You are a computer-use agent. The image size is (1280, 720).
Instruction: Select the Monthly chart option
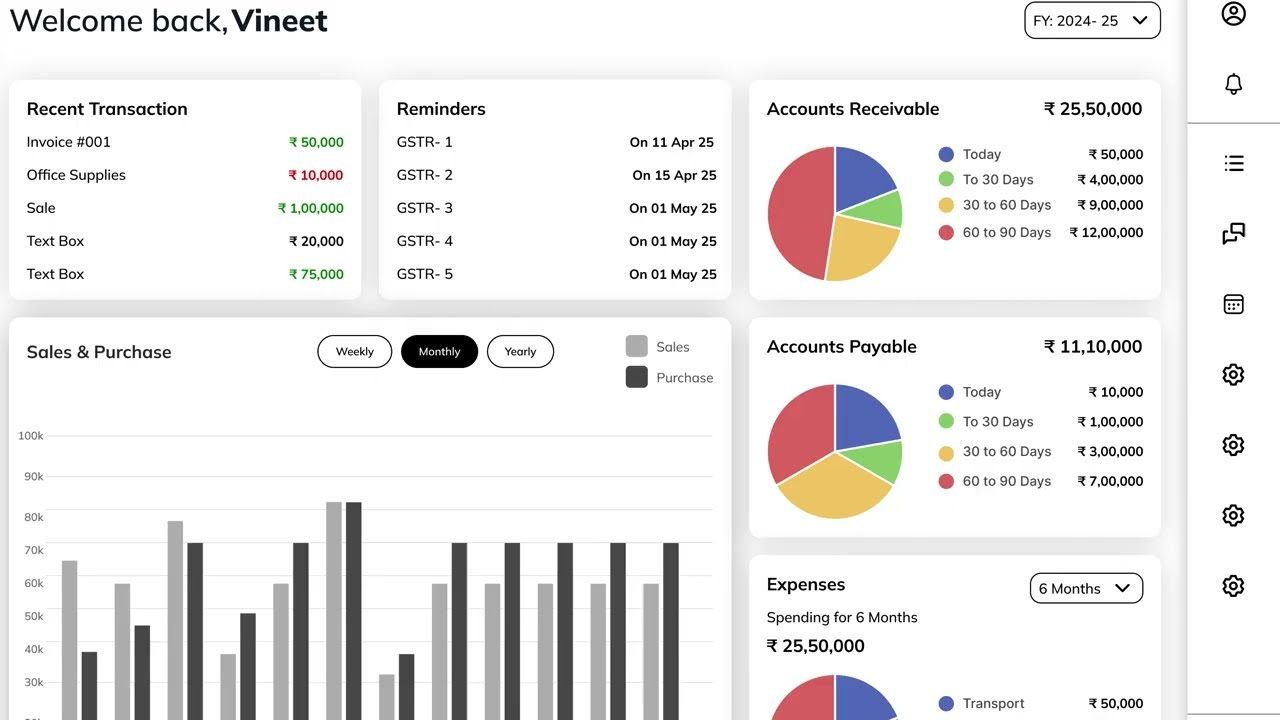pyautogui.click(x=439, y=352)
